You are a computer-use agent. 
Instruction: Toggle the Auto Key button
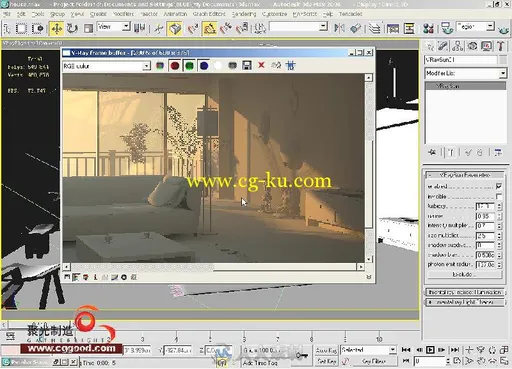click(x=326, y=350)
